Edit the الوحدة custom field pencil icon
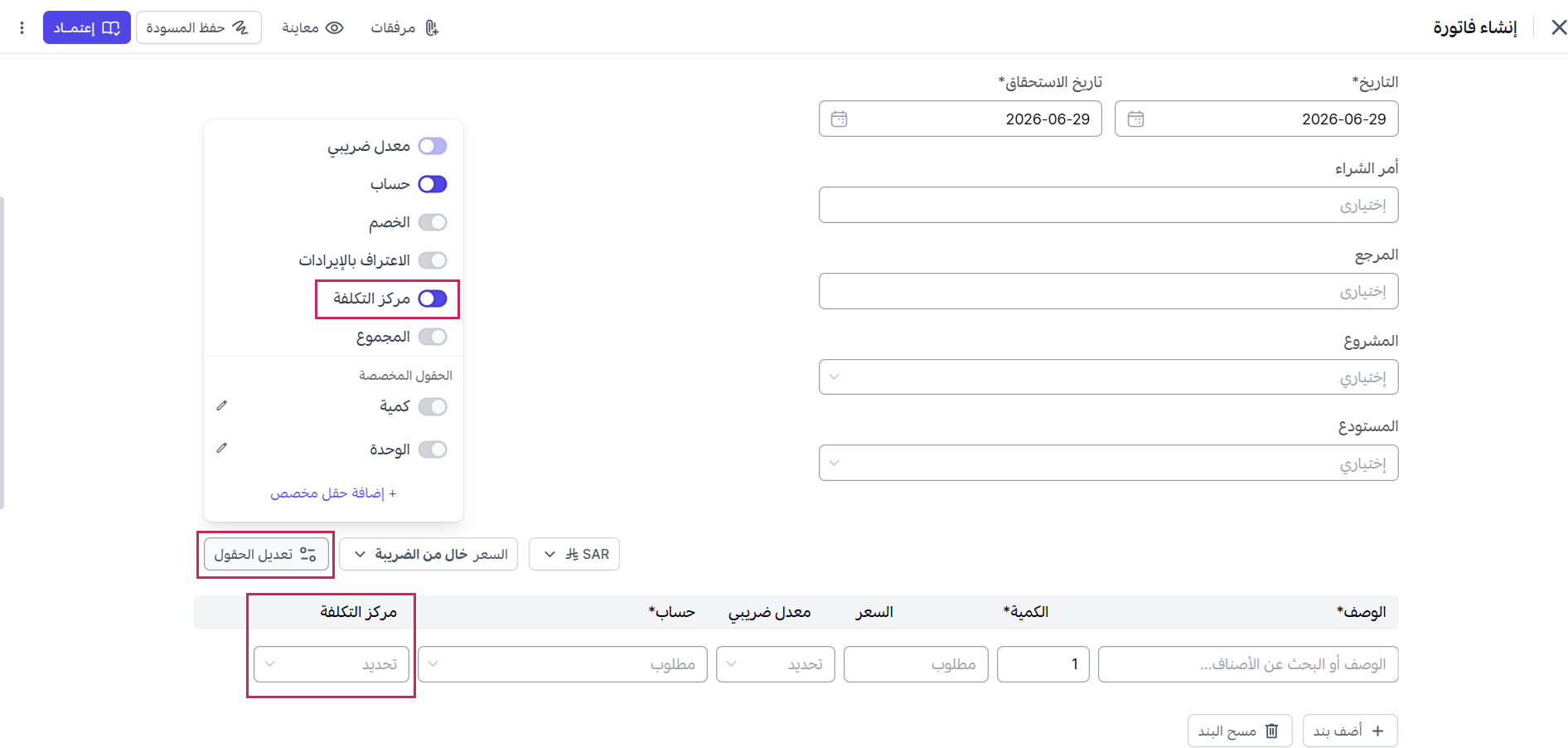Viewport: 1568px width, 748px height. [x=221, y=448]
